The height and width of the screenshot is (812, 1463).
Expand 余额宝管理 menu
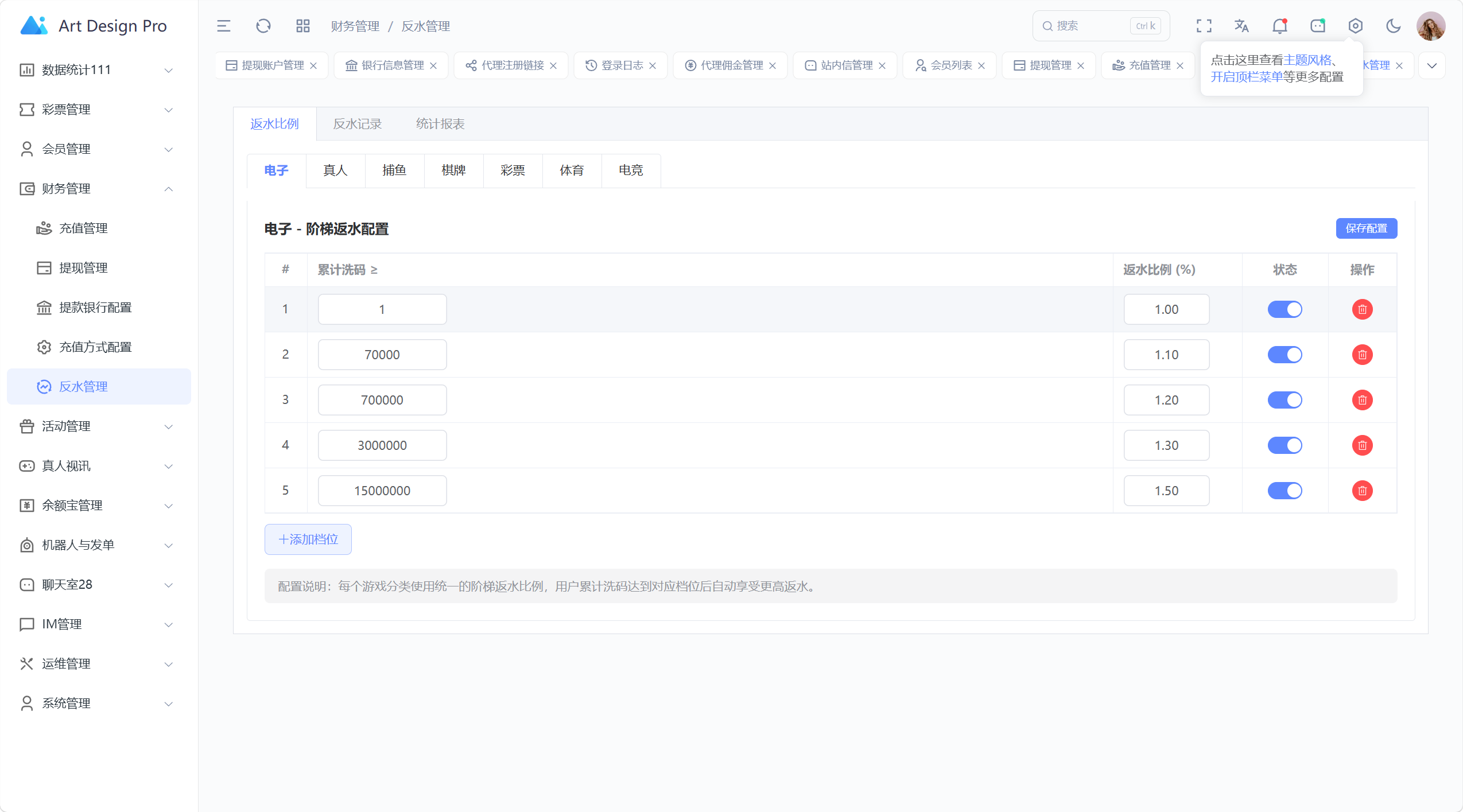click(x=99, y=506)
